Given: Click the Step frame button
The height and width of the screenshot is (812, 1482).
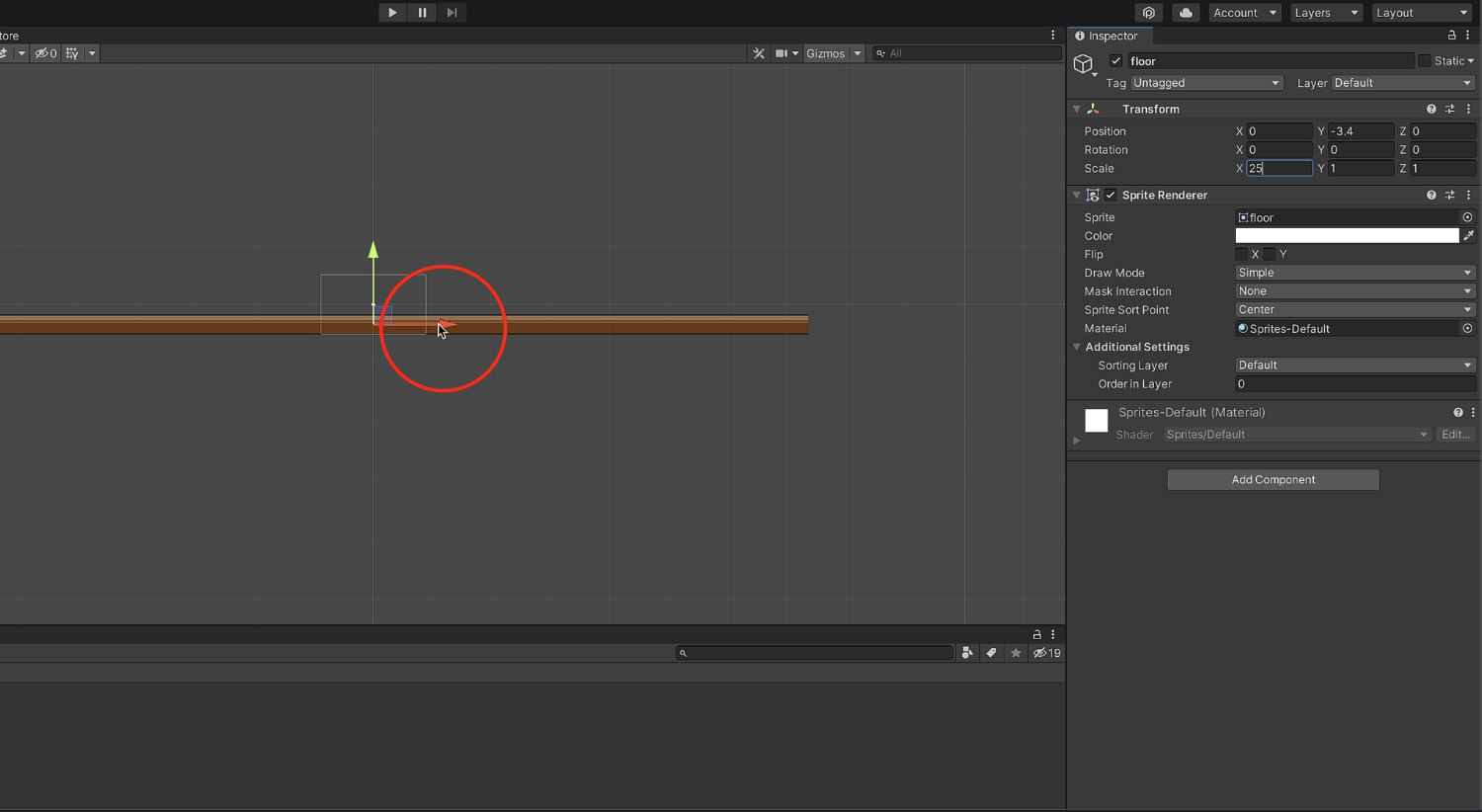Looking at the screenshot, I should point(452,13).
